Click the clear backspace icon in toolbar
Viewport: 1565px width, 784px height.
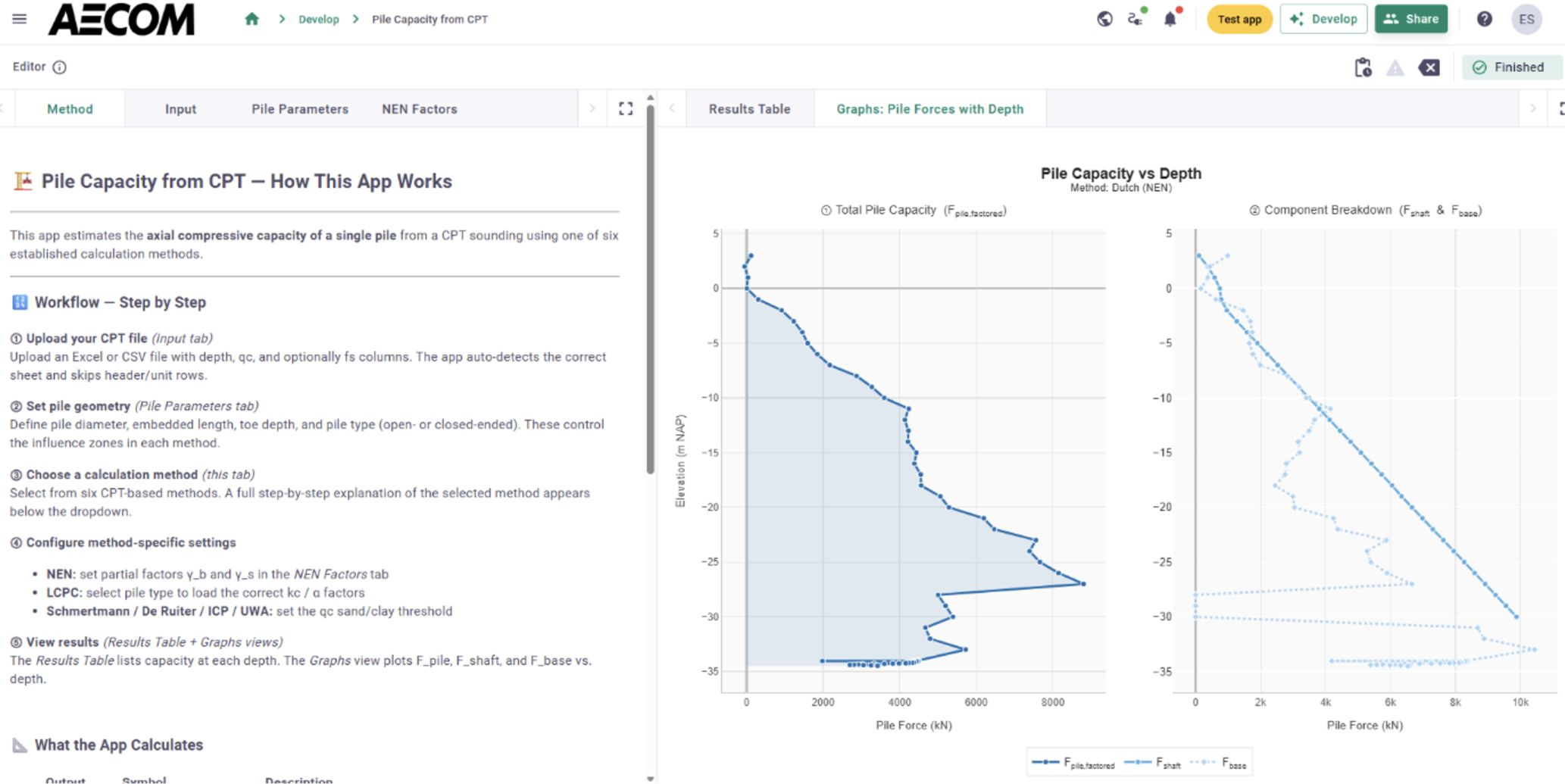[1429, 67]
